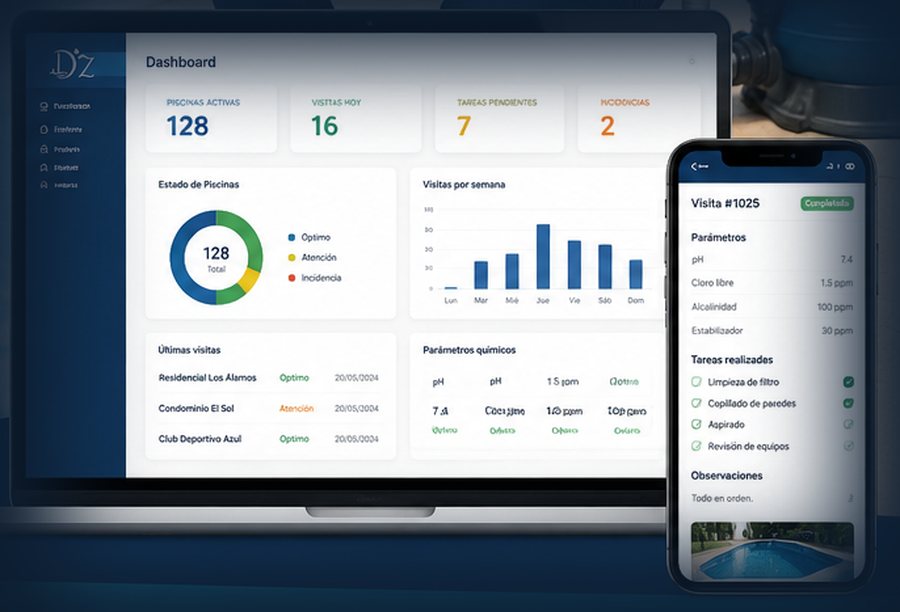Screen dimensions: 900x612
Task: Click the yellow segment of the donut chart
Action: 249,280
